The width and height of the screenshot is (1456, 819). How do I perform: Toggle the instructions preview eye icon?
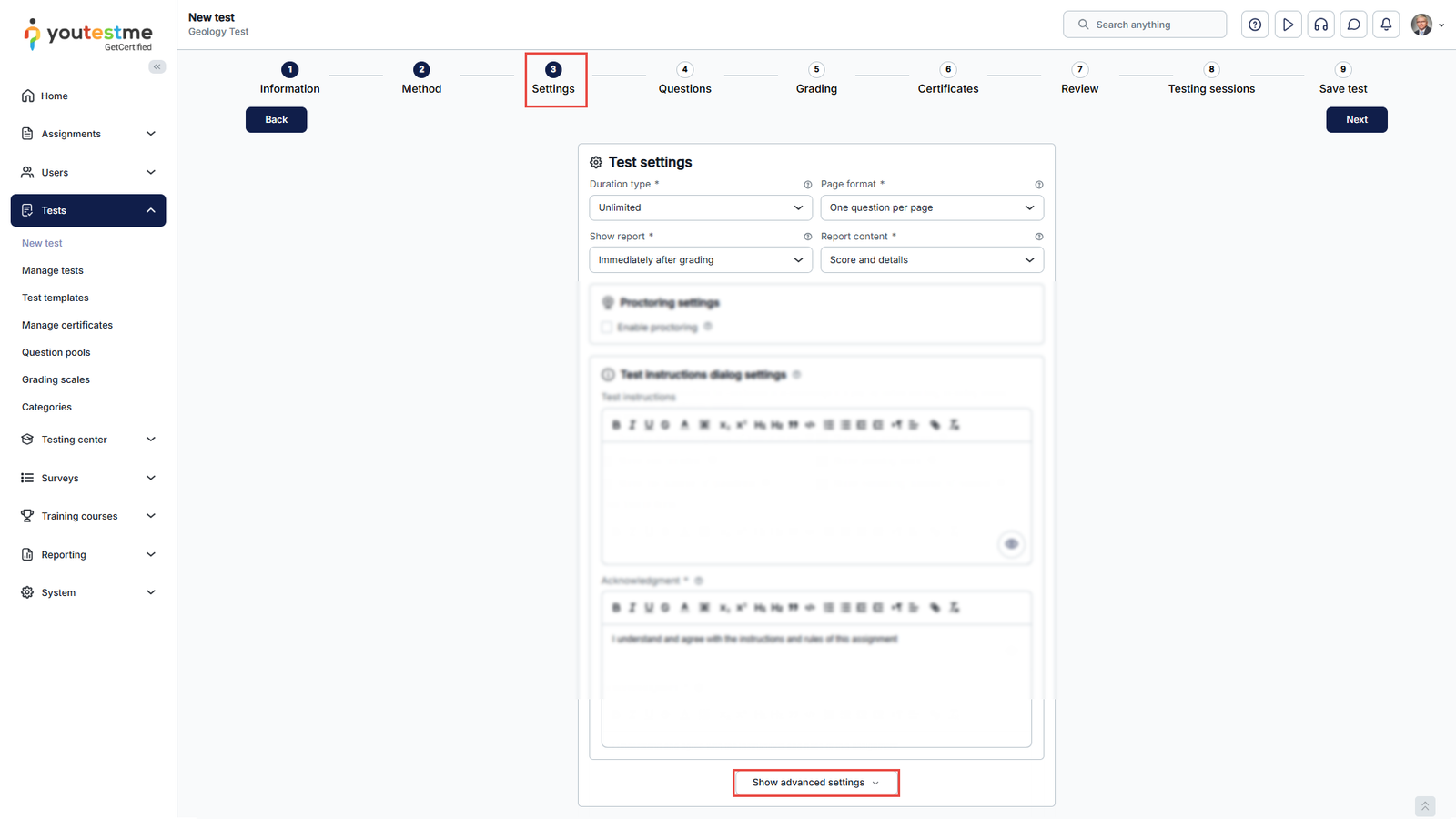(x=1011, y=544)
